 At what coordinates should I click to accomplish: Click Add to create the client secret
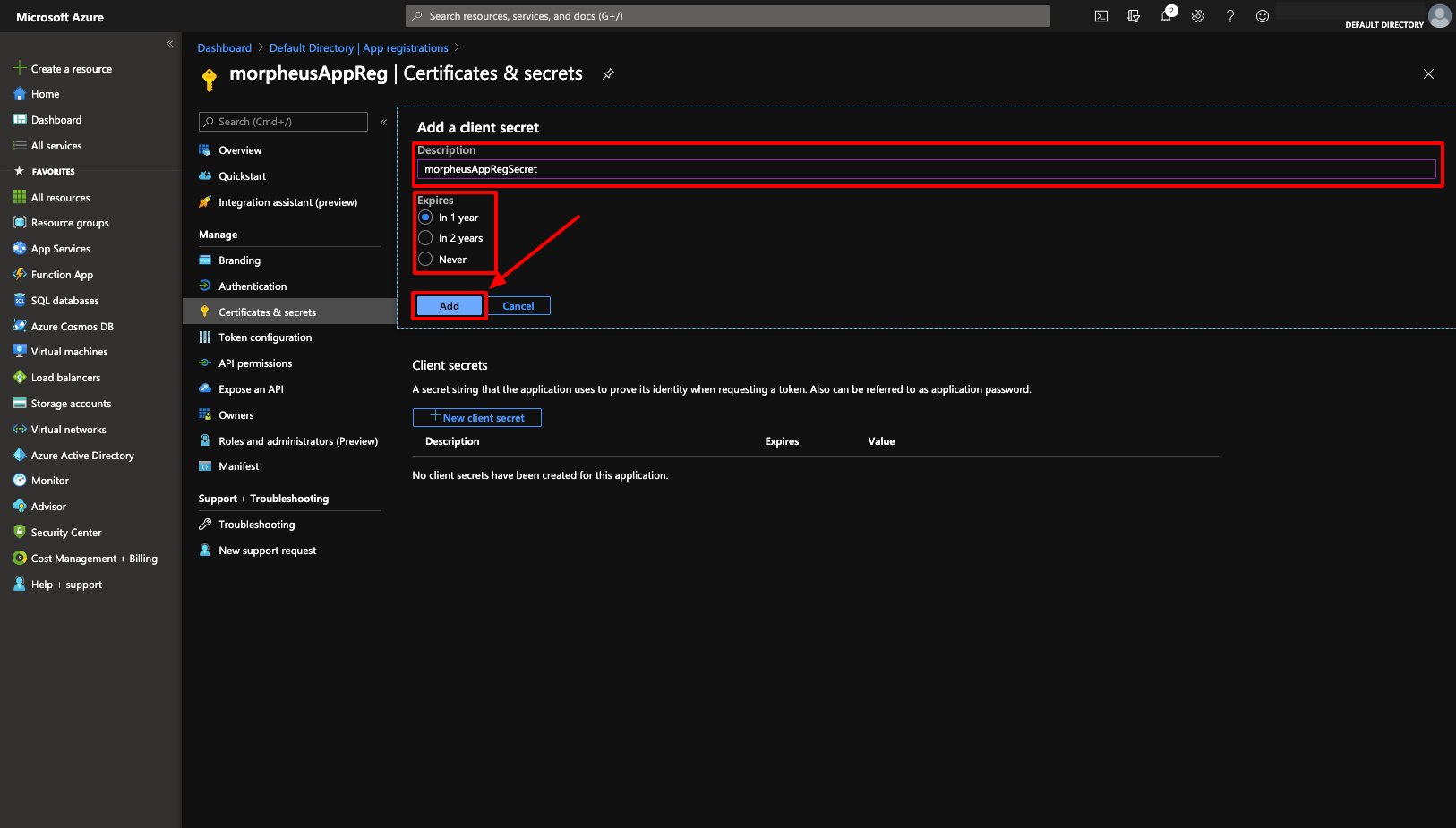pos(448,305)
